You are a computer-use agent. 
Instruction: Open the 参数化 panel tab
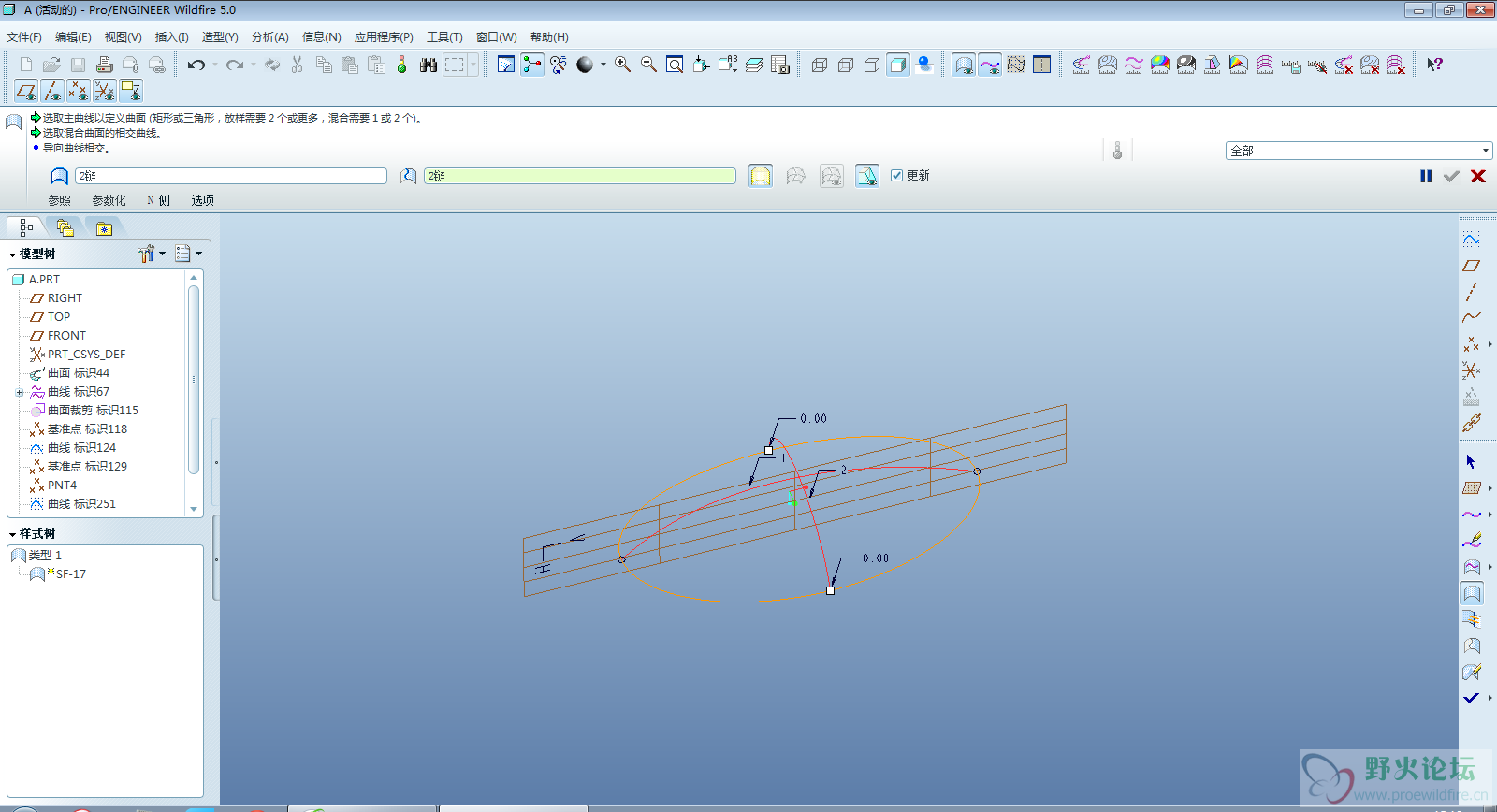tap(109, 200)
